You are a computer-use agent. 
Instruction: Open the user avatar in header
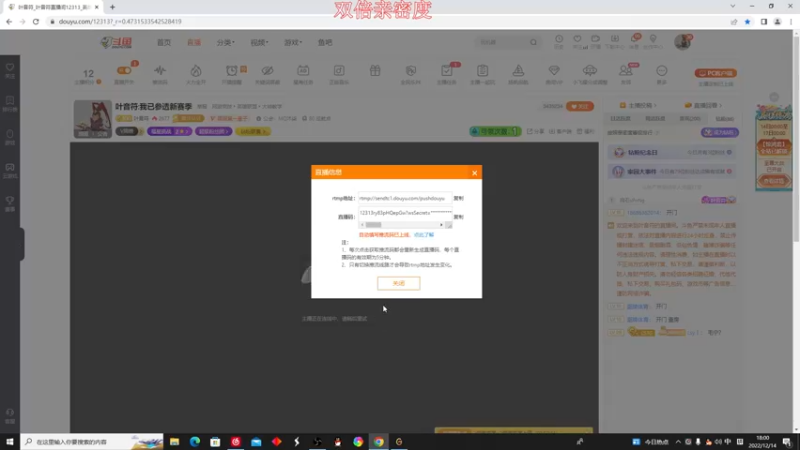[682, 42]
